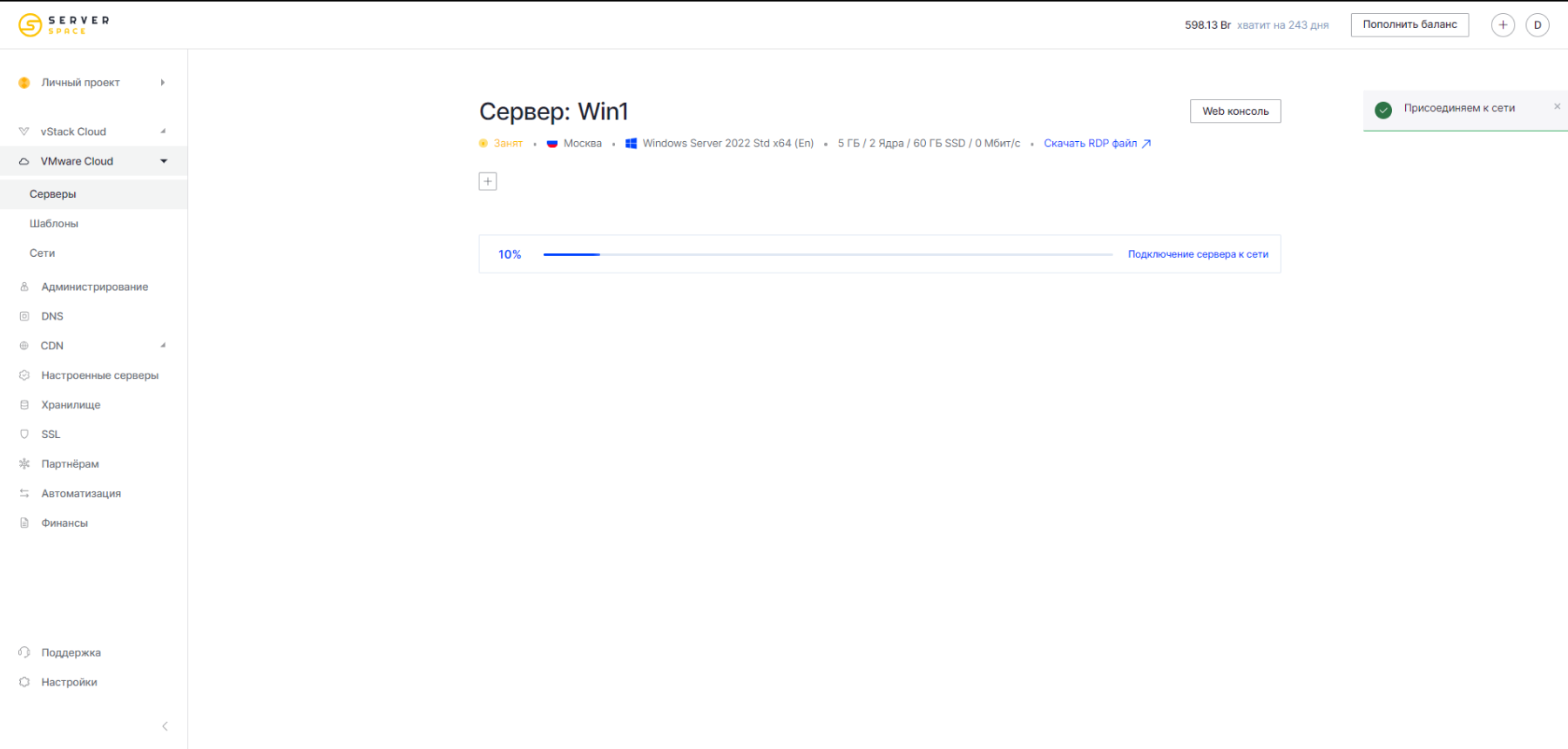Click the Windows Server 2022 Std x64 text
The width and height of the screenshot is (1568, 749).
728,144
